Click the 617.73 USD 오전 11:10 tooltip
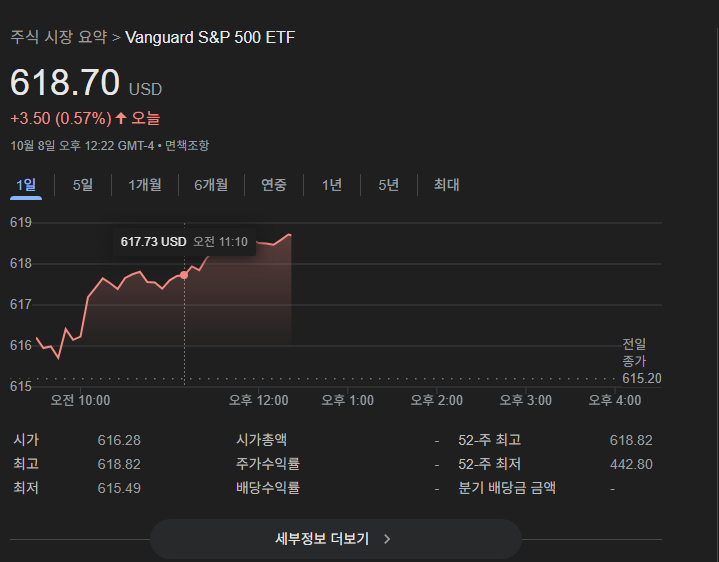 (x=184, y=242)
